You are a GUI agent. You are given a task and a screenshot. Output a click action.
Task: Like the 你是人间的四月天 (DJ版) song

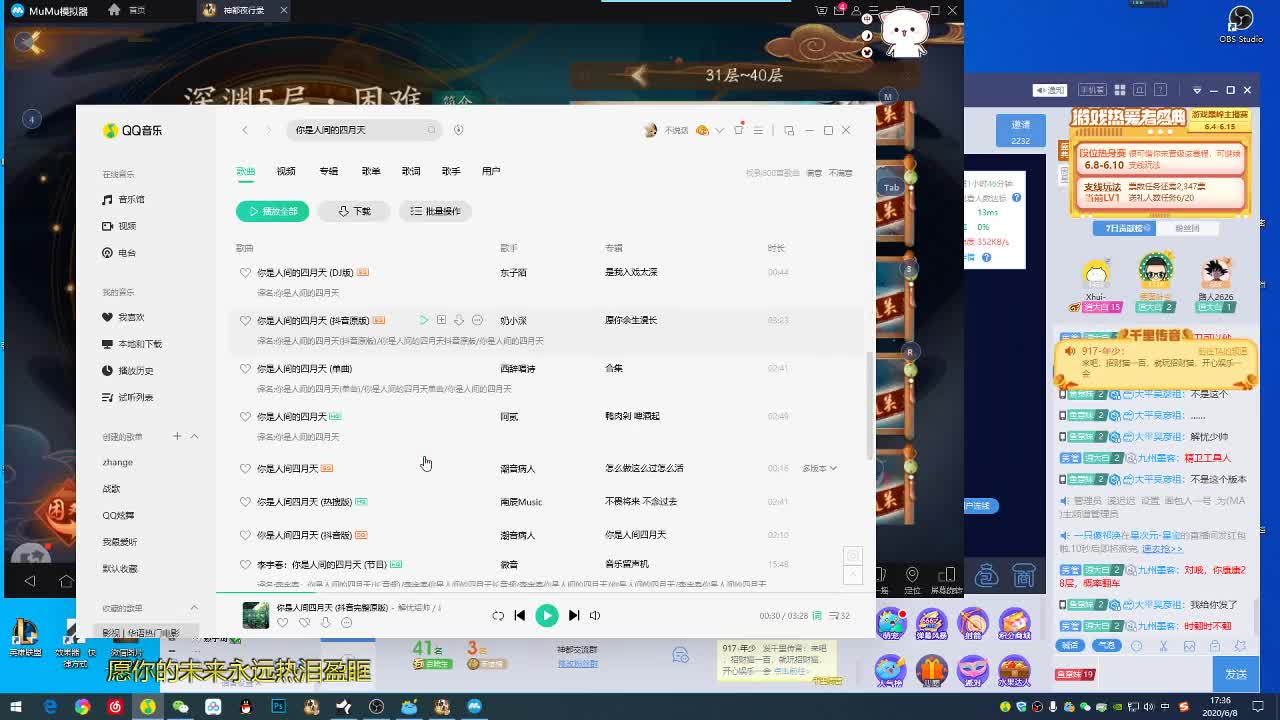pyautogui.click(x=245, y=272)
